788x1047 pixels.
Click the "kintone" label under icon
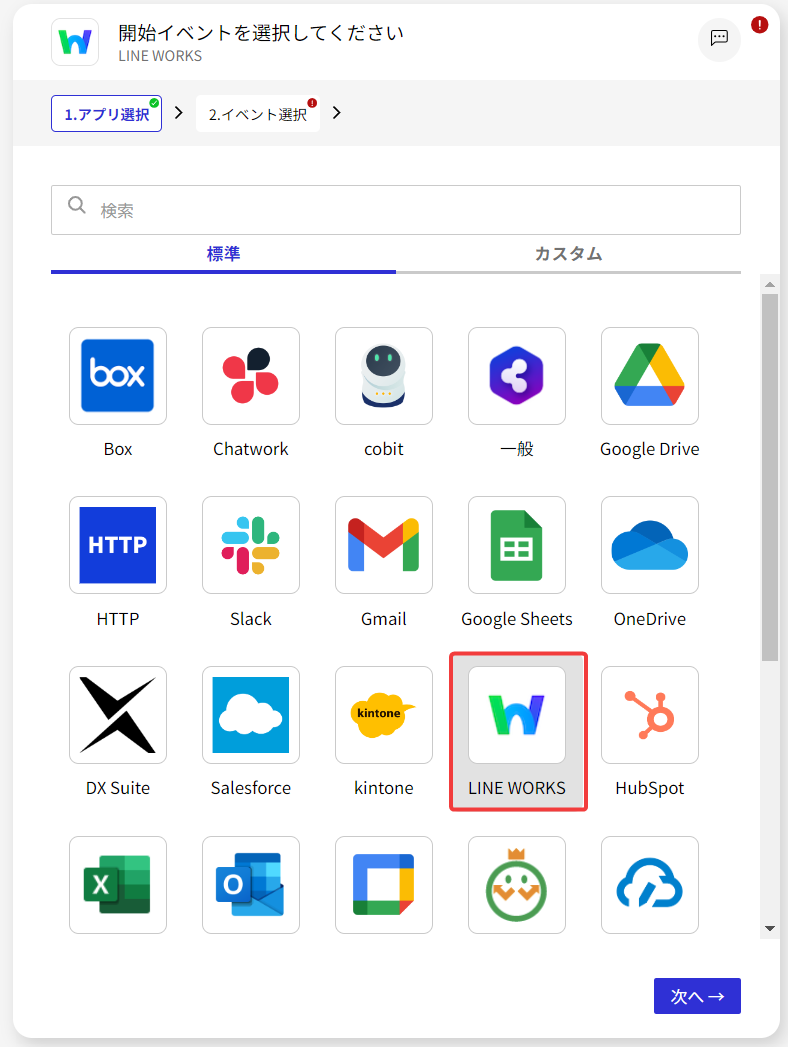click(383, 788)
